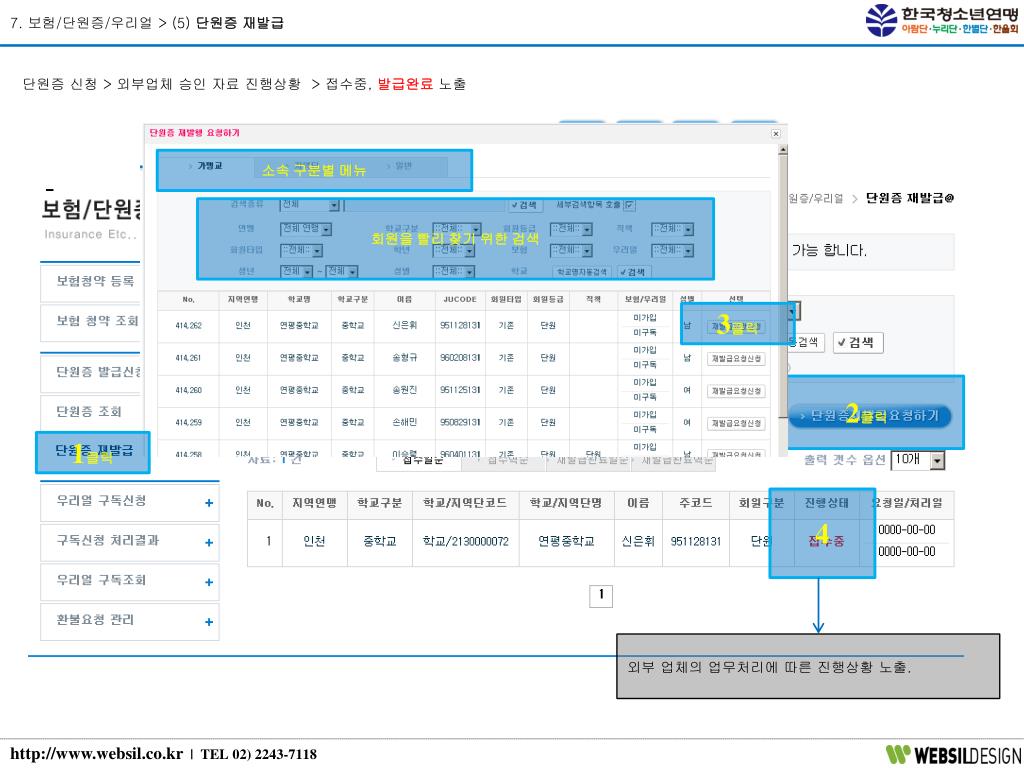1024x768 pixels.
Task: Click the 학교/2130000072 cell
Action: click(x=466, y=541)
